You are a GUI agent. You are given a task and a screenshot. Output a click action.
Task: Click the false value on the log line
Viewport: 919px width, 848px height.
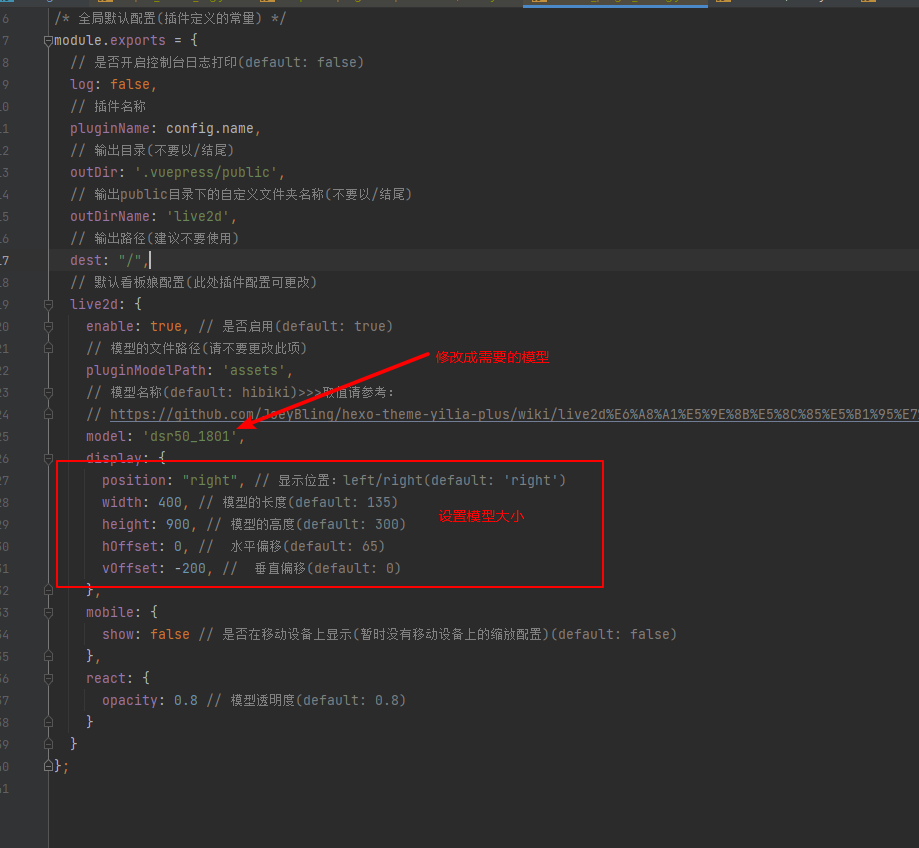coord(130,84)
